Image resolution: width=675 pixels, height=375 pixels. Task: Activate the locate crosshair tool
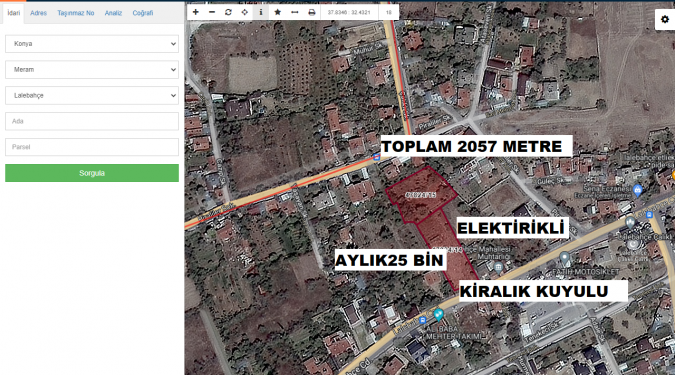click(245, 12)
